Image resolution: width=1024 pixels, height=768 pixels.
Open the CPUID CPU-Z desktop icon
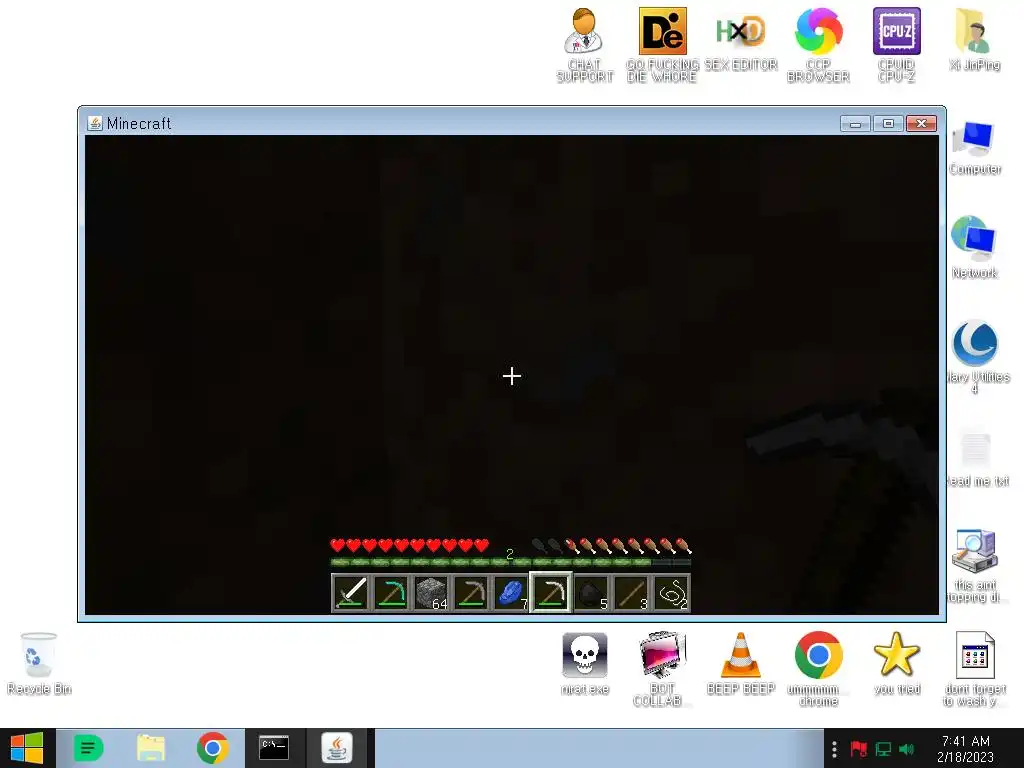click(x=897, y=45)
